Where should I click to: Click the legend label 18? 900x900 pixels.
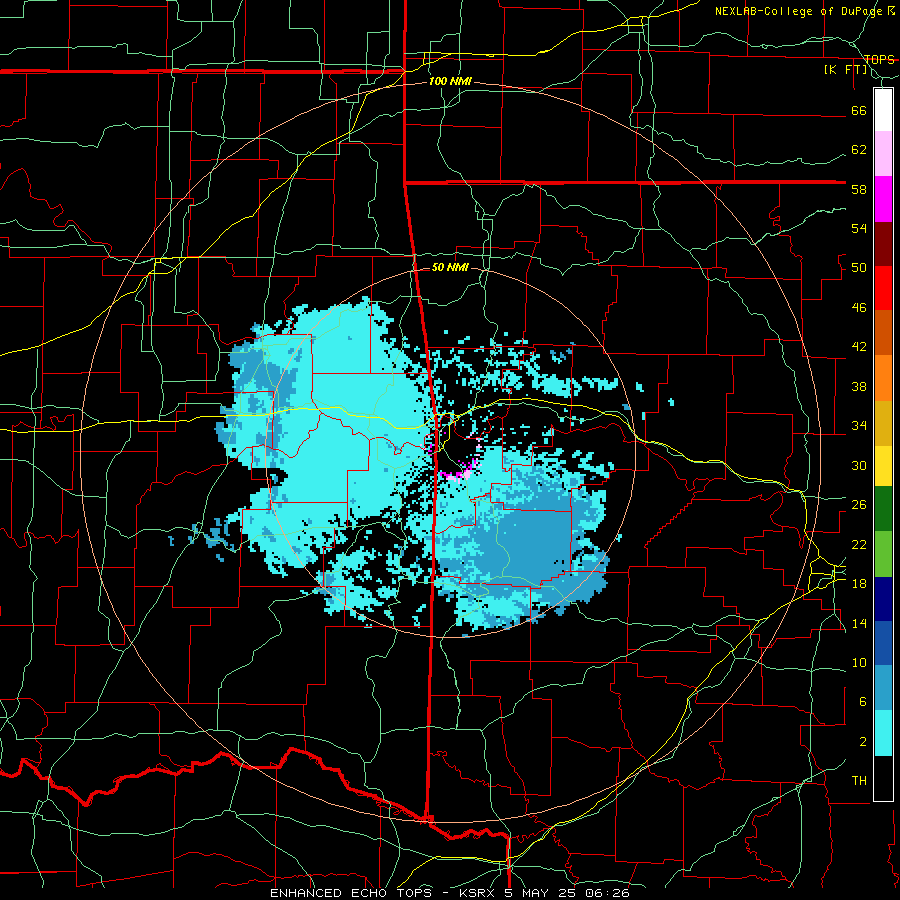pos(859,584)
